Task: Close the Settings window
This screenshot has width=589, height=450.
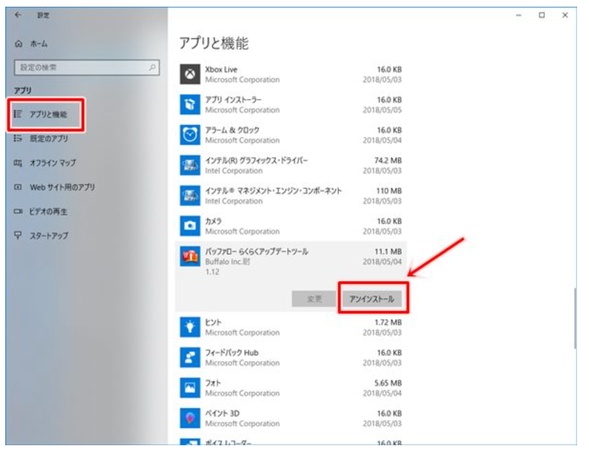Action: click(565, 15)
